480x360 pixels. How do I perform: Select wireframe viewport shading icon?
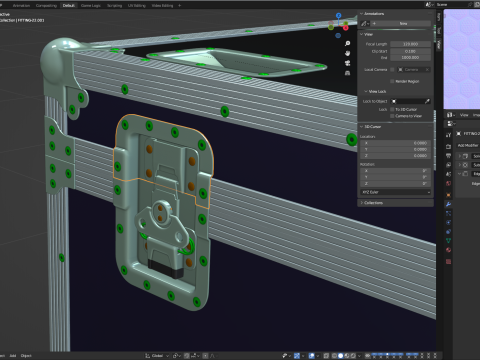pyautogui.click(x=334, y=356)
